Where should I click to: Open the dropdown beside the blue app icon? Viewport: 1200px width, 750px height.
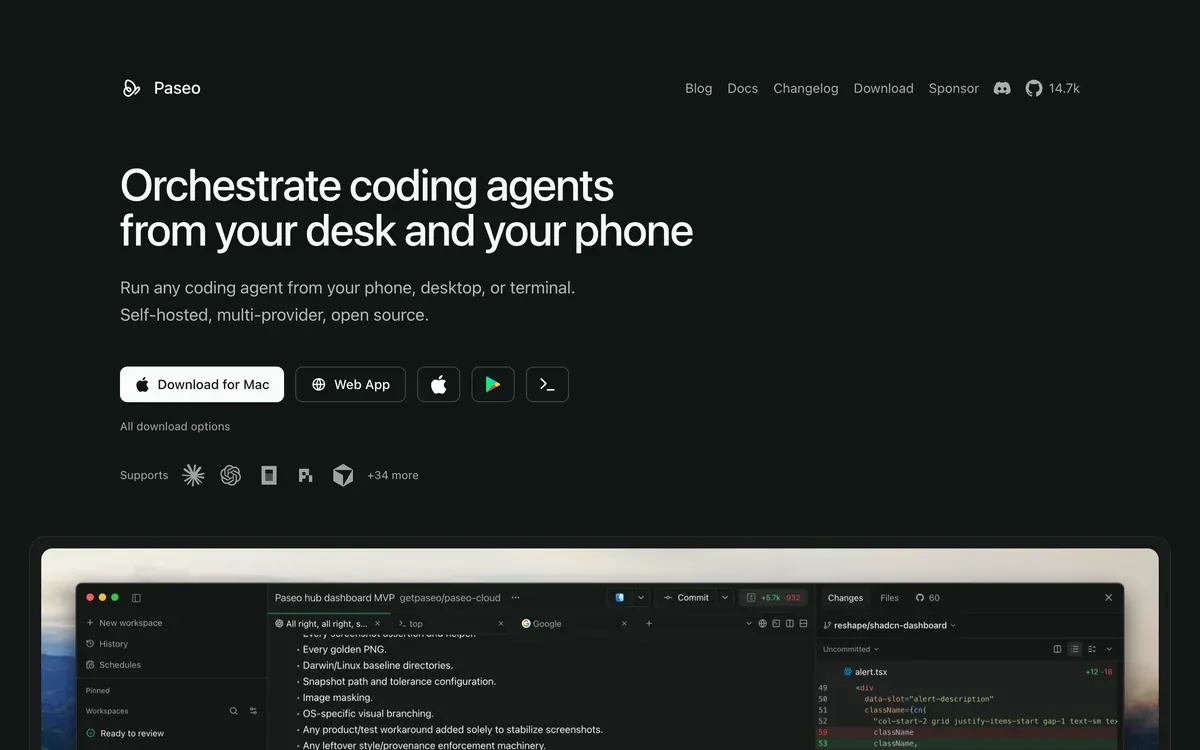click(x=641, y=598)
